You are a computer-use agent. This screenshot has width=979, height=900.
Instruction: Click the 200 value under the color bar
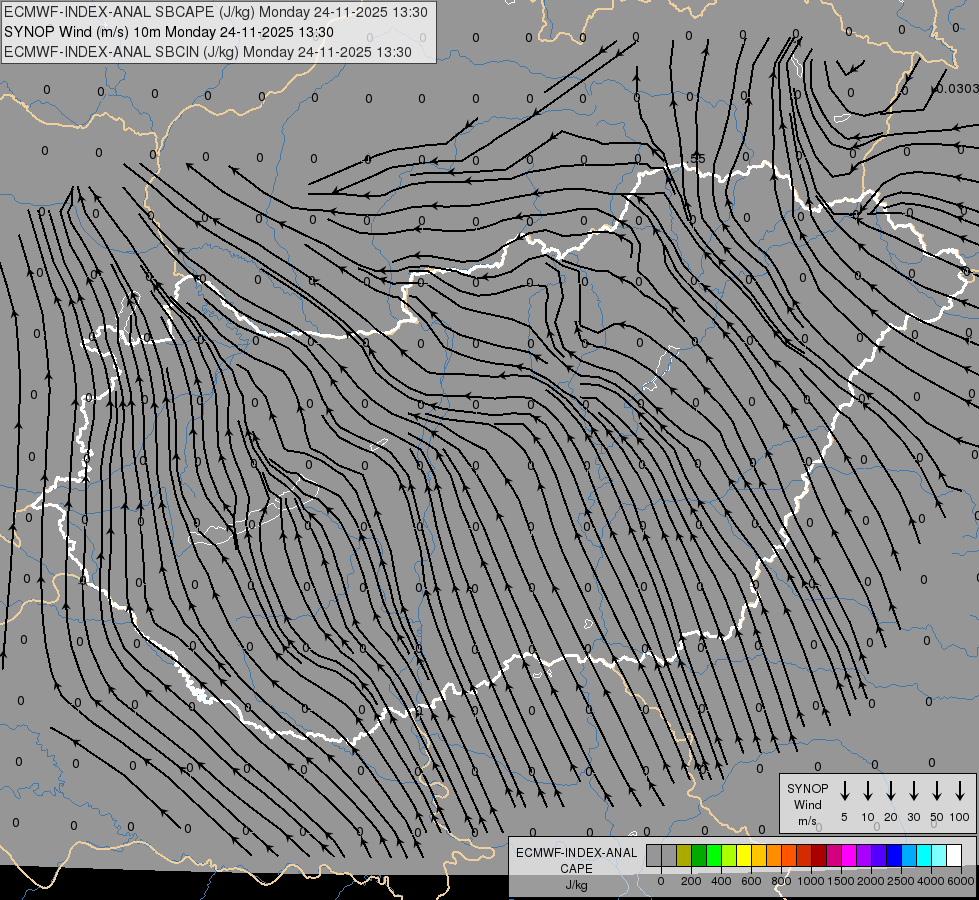[691, 881]
